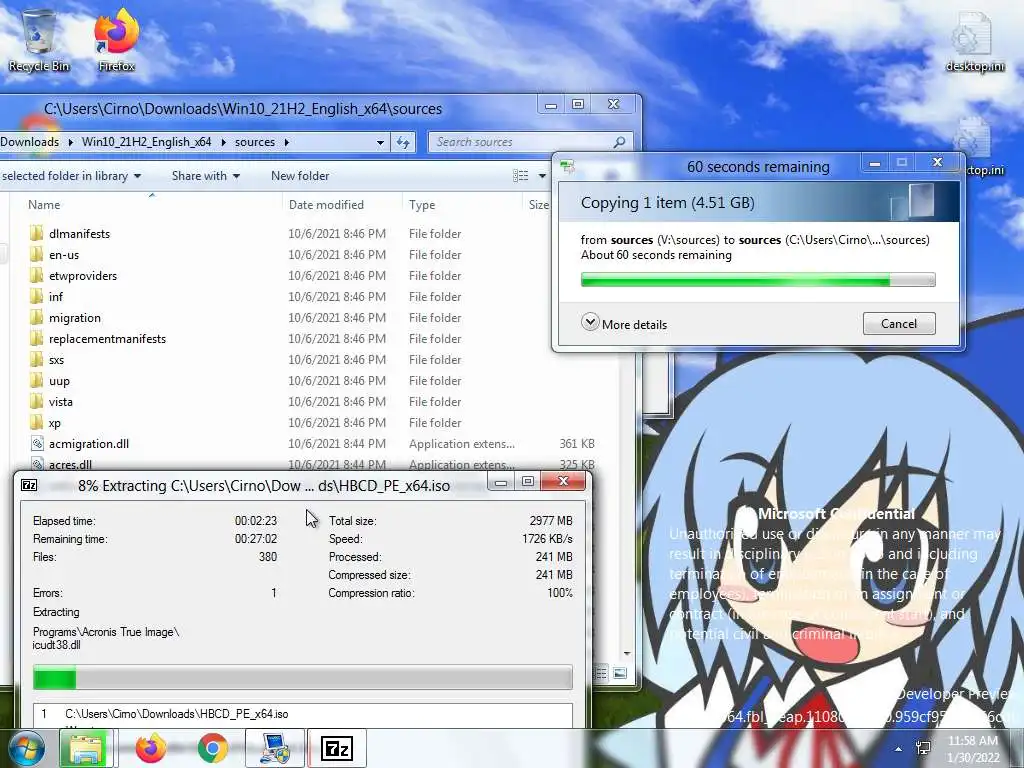This screenshot has height=768, width=1024.
Task: Select the sxs folder
Action: (56, 360)
